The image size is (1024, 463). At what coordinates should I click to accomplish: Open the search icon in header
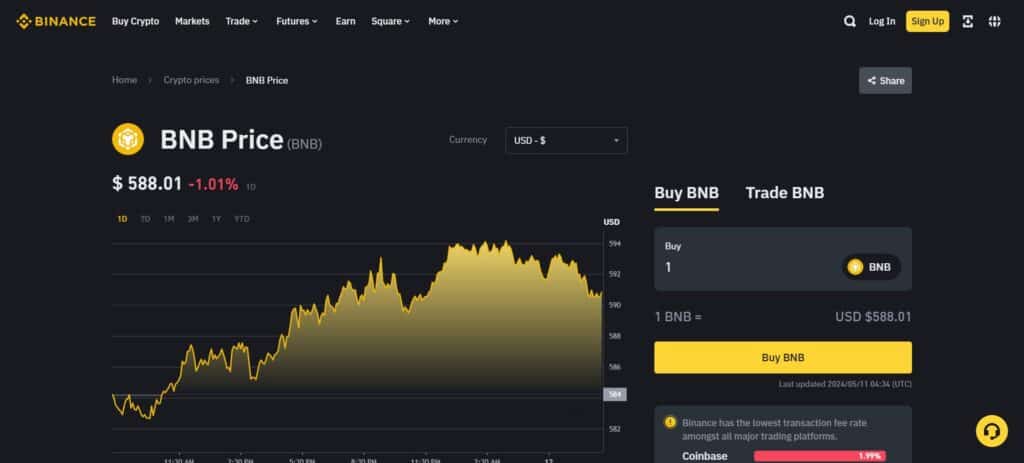(850, 22)
